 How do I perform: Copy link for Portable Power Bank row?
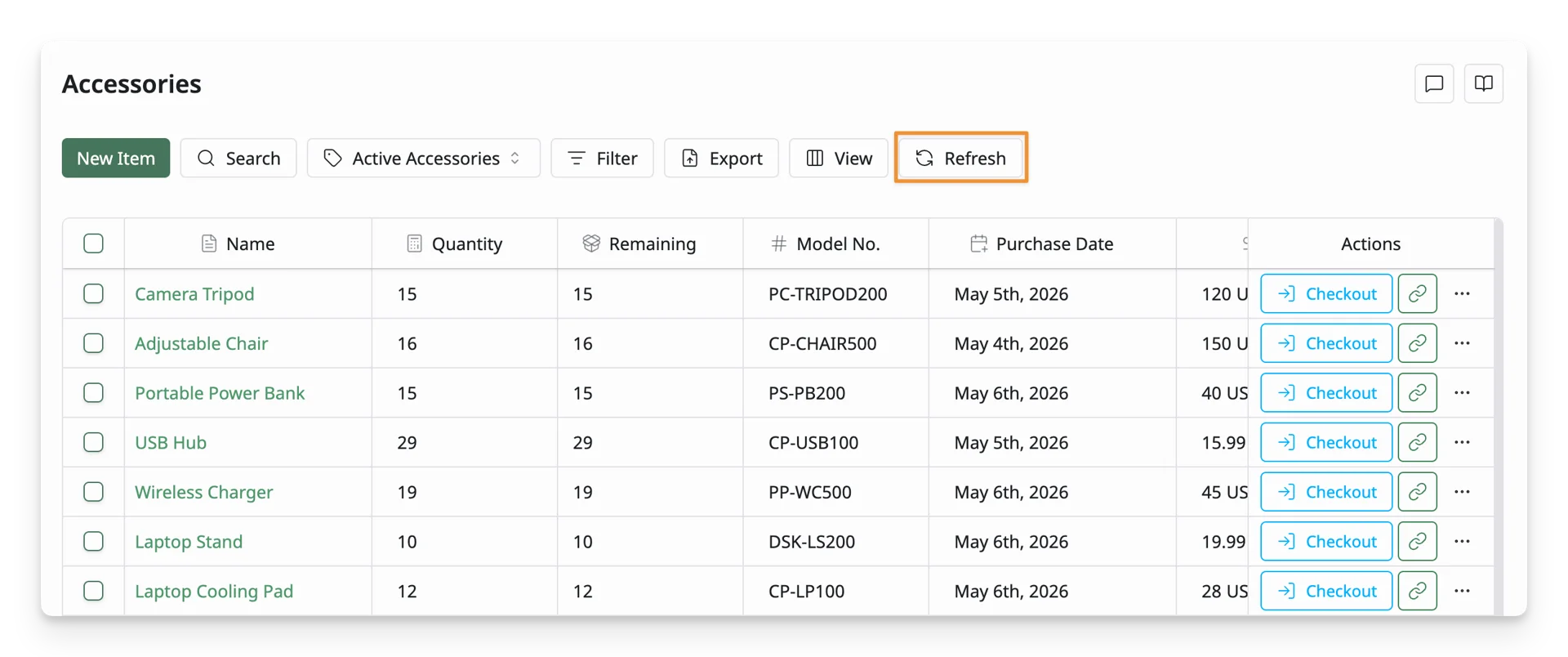1418,393
